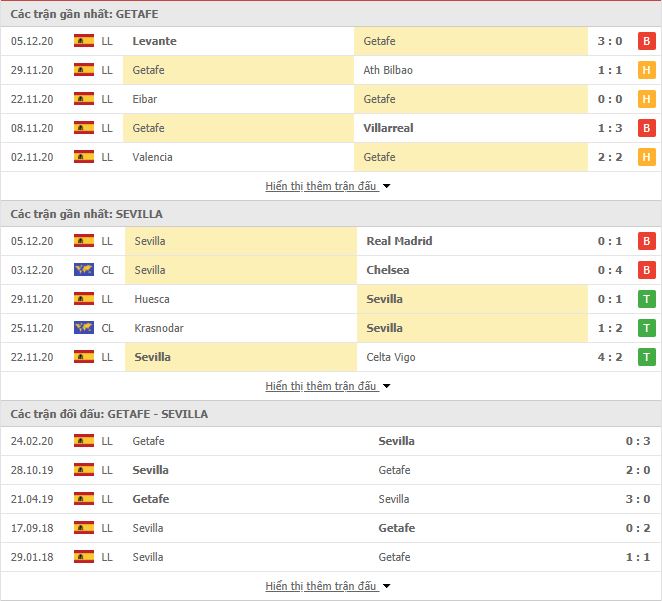
Task: Select the 21.04.19 Getafe vs Sevilla row
Action: point(331,499)
